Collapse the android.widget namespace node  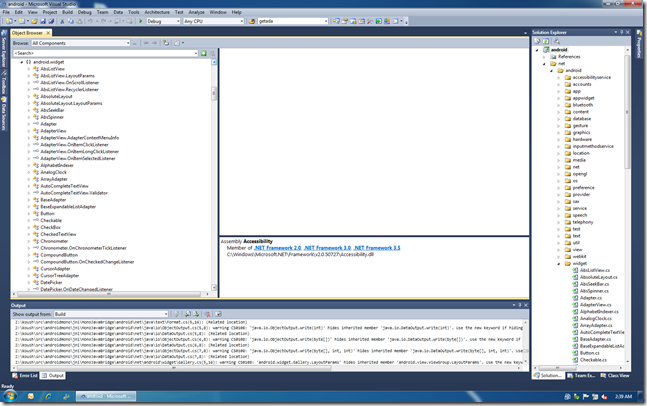click(21, 62)
